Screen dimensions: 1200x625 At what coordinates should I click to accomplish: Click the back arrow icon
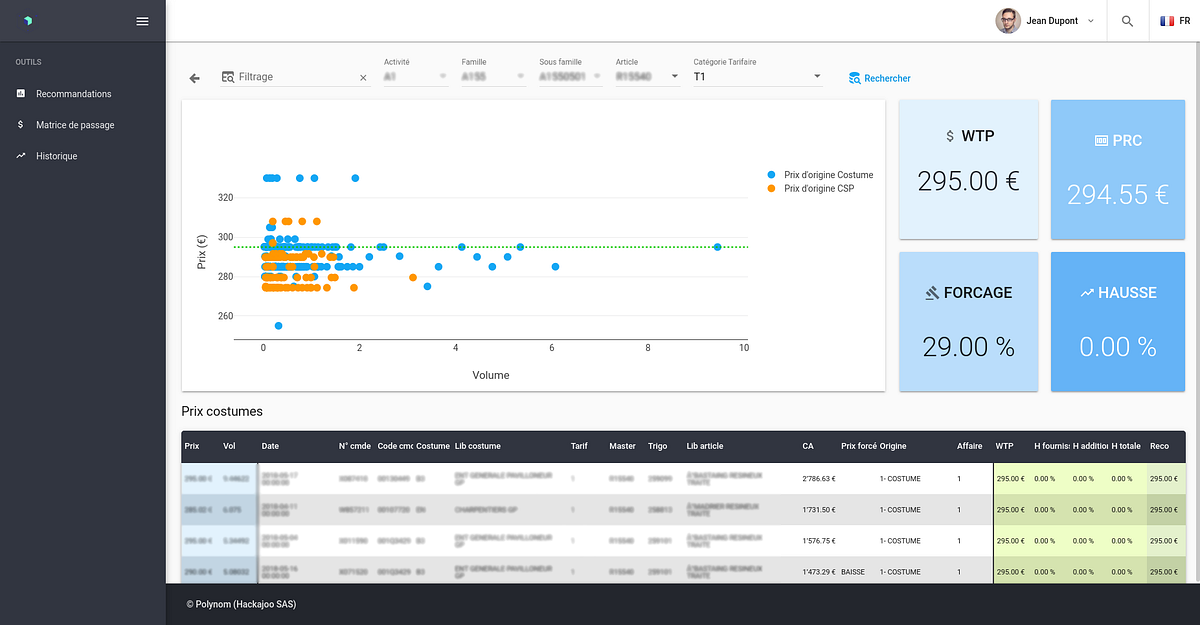pyautogui.click(x=195, y=78)
